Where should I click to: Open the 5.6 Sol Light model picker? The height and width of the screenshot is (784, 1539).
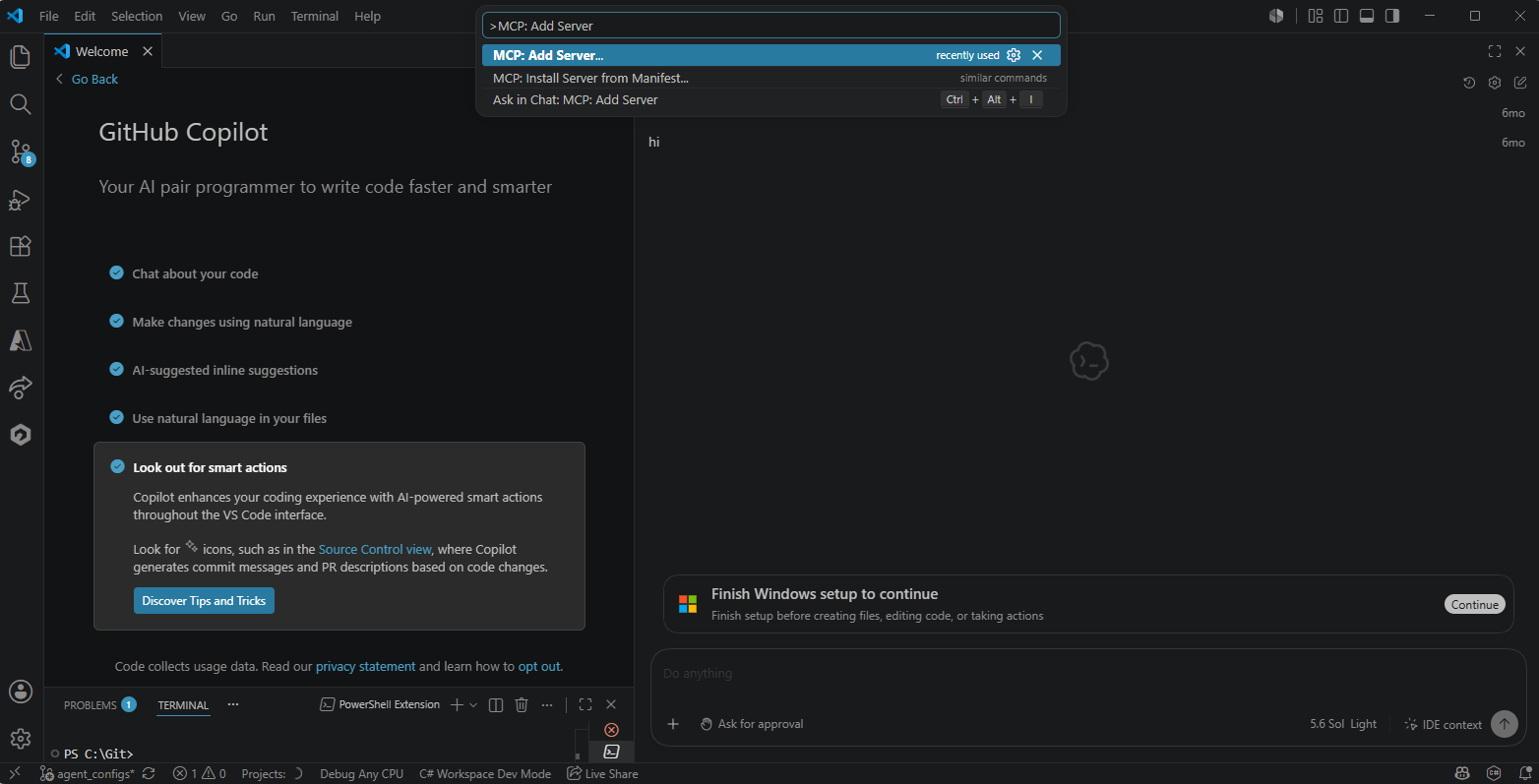tap(1343, 724)
